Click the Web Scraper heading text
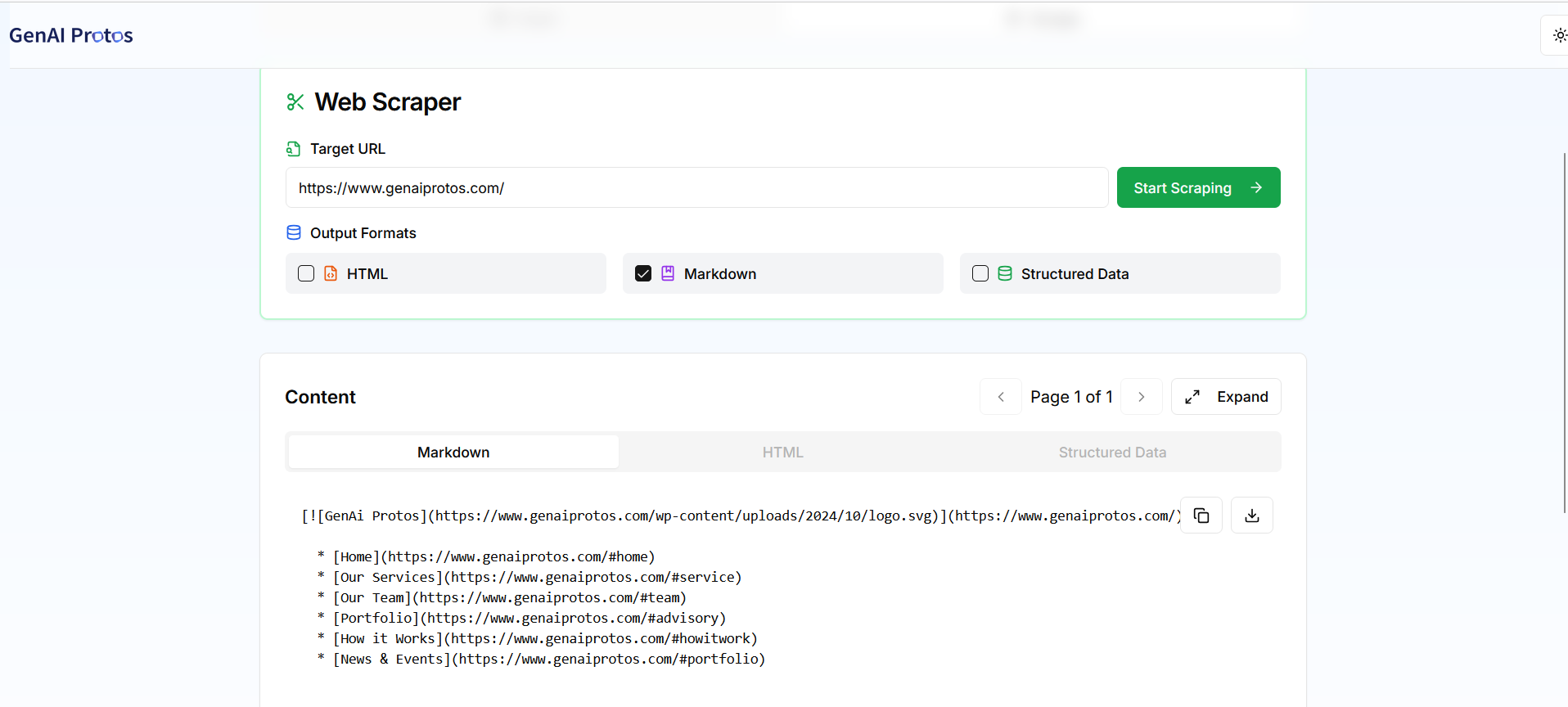Viewport: 1568px width, 707px height. pyautogui.click(x=388, y=101)
